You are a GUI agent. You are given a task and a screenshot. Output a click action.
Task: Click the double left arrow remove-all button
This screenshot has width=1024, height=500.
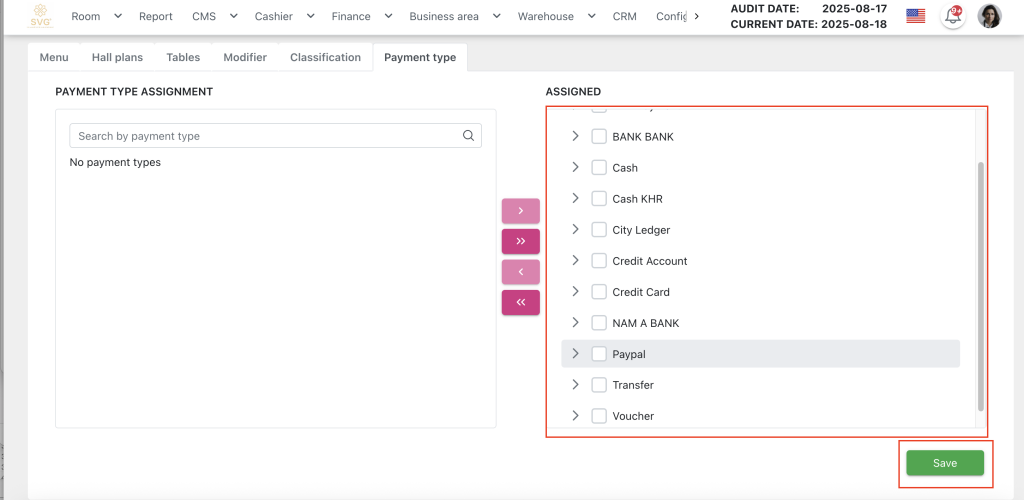pos(520,302)
